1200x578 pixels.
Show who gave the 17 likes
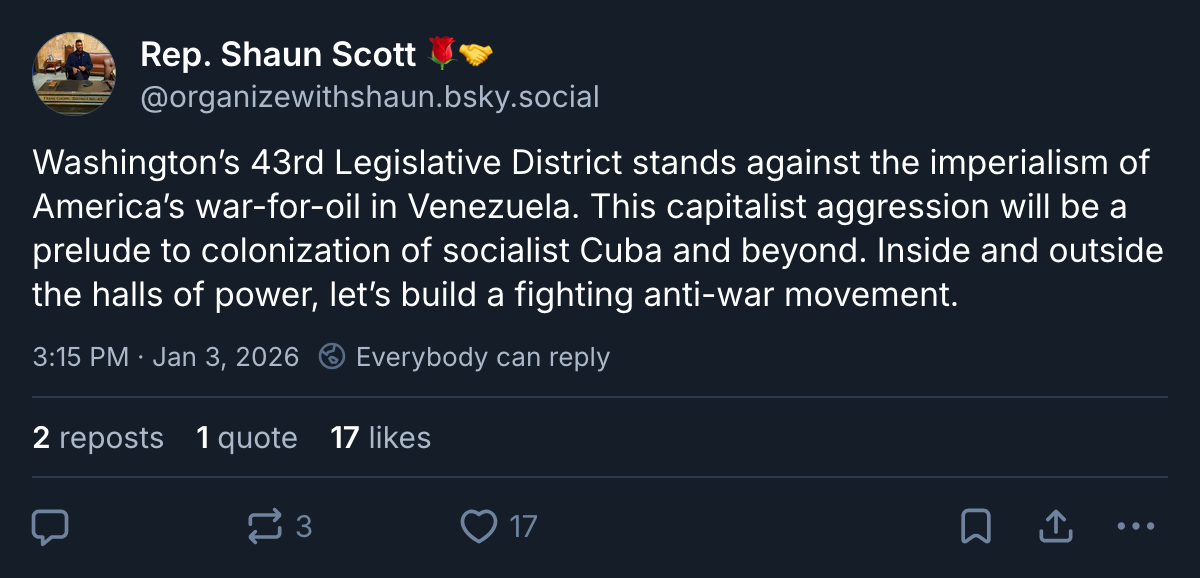click(381, 438)
